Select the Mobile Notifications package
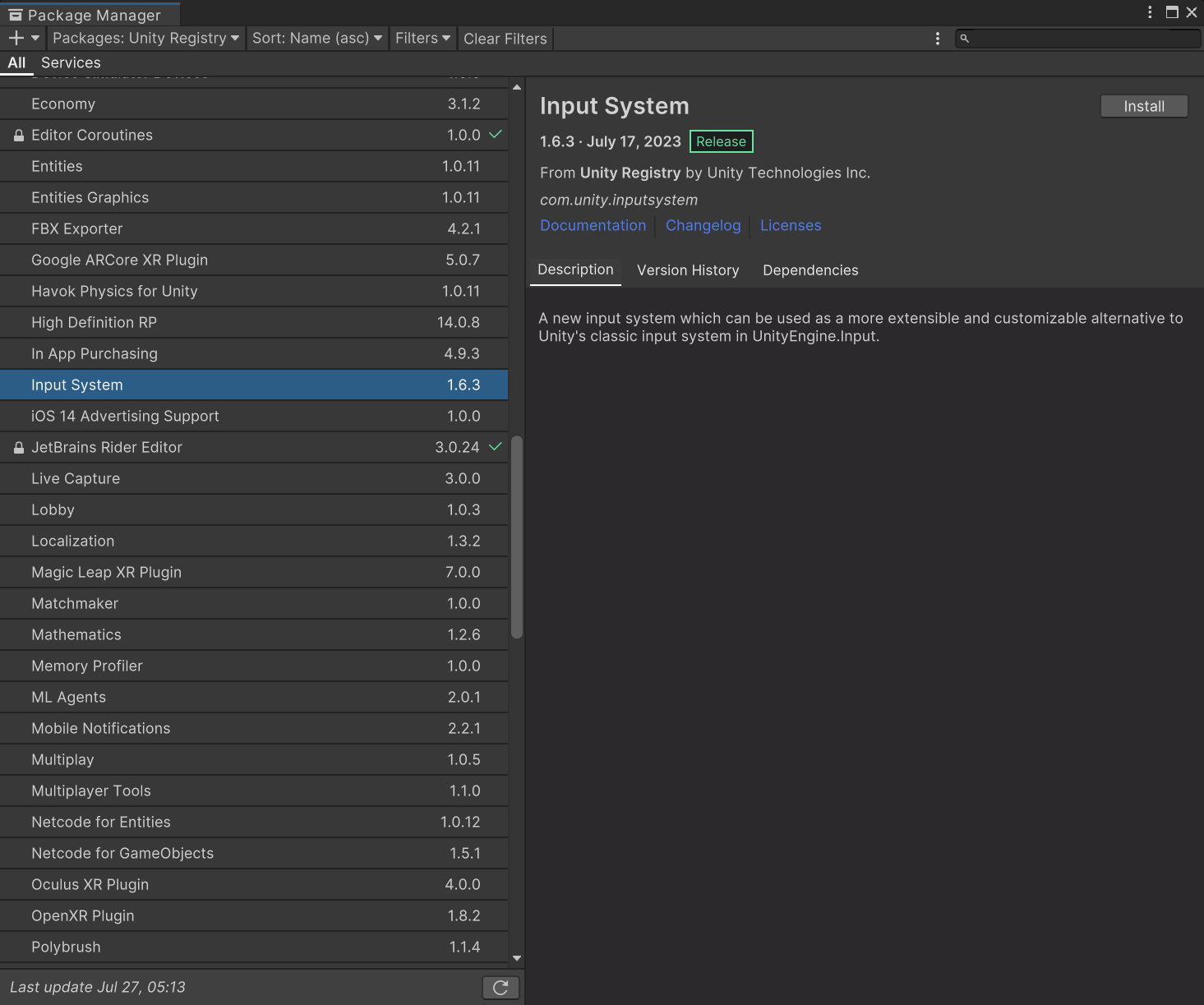The image size is (1204, 1005). (x=254, y=729)
